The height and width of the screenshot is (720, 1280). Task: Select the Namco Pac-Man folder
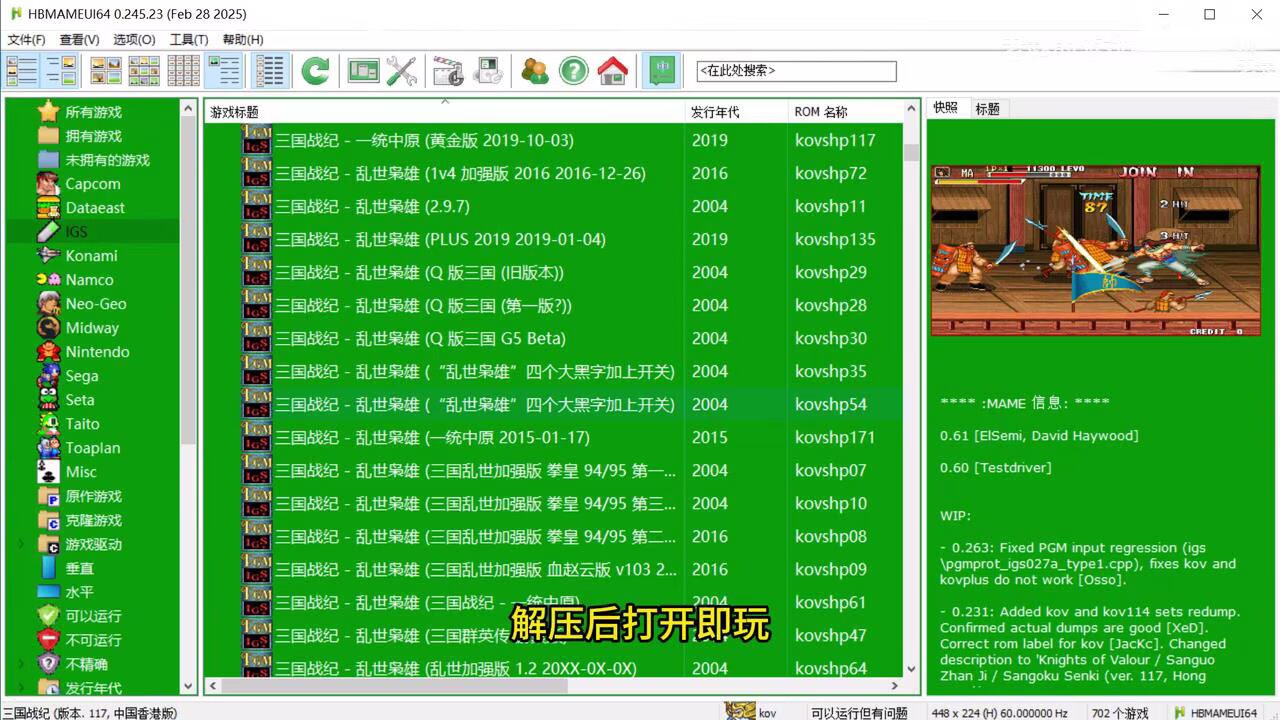point(89,280)
